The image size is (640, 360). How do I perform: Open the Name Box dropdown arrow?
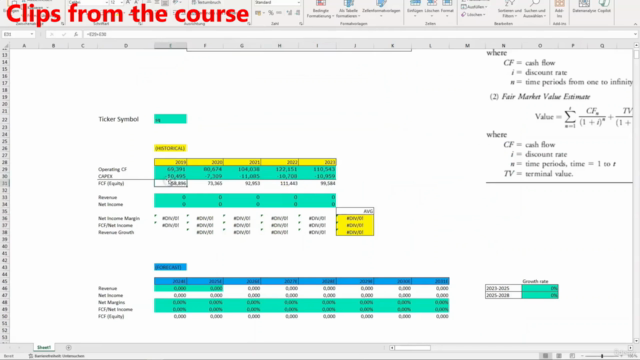32,34
